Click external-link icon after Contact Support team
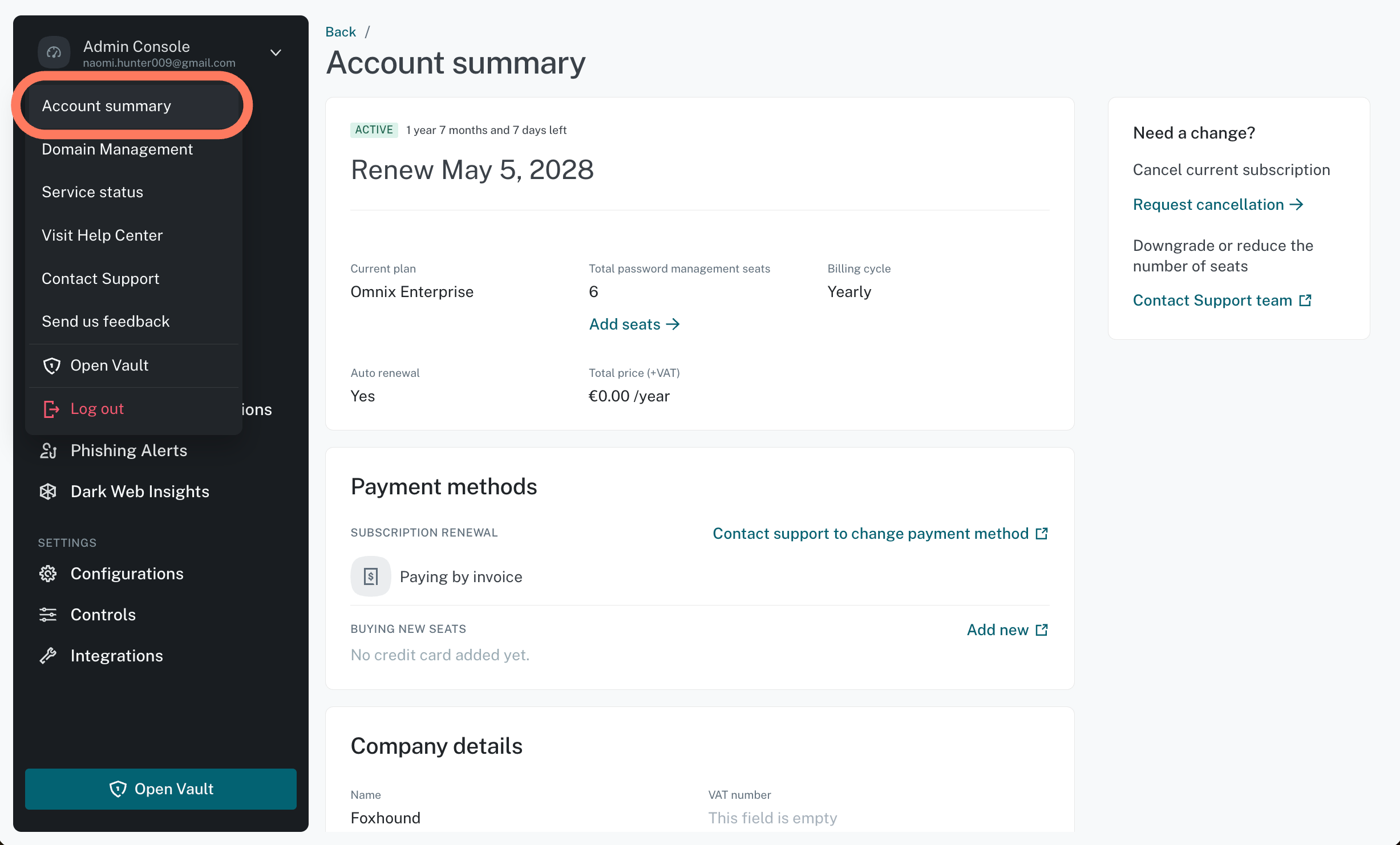Image resolution: width=1400 pixels, height=845 pixels. coord(1305,300)
